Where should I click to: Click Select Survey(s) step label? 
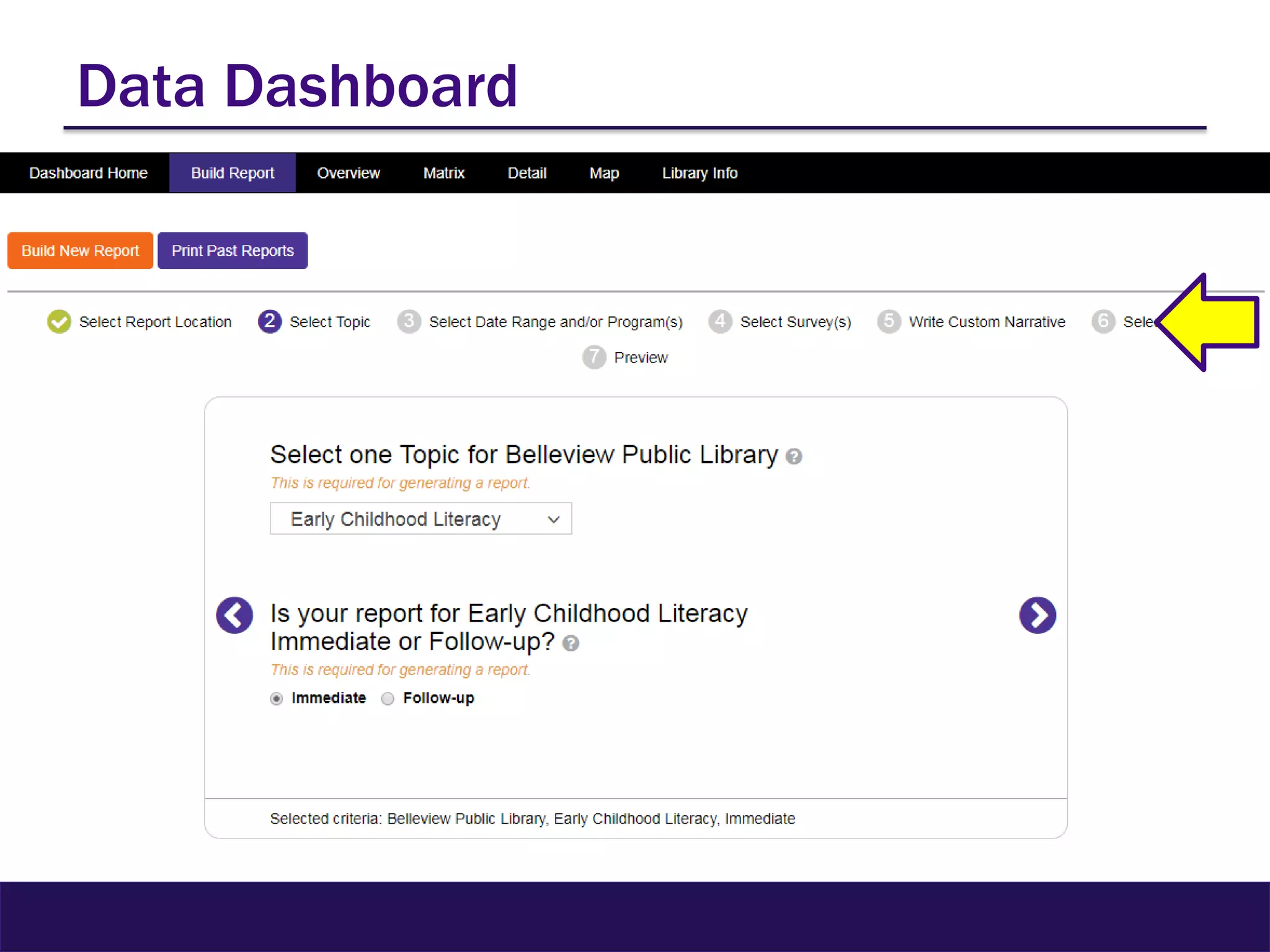pos(796,322)
